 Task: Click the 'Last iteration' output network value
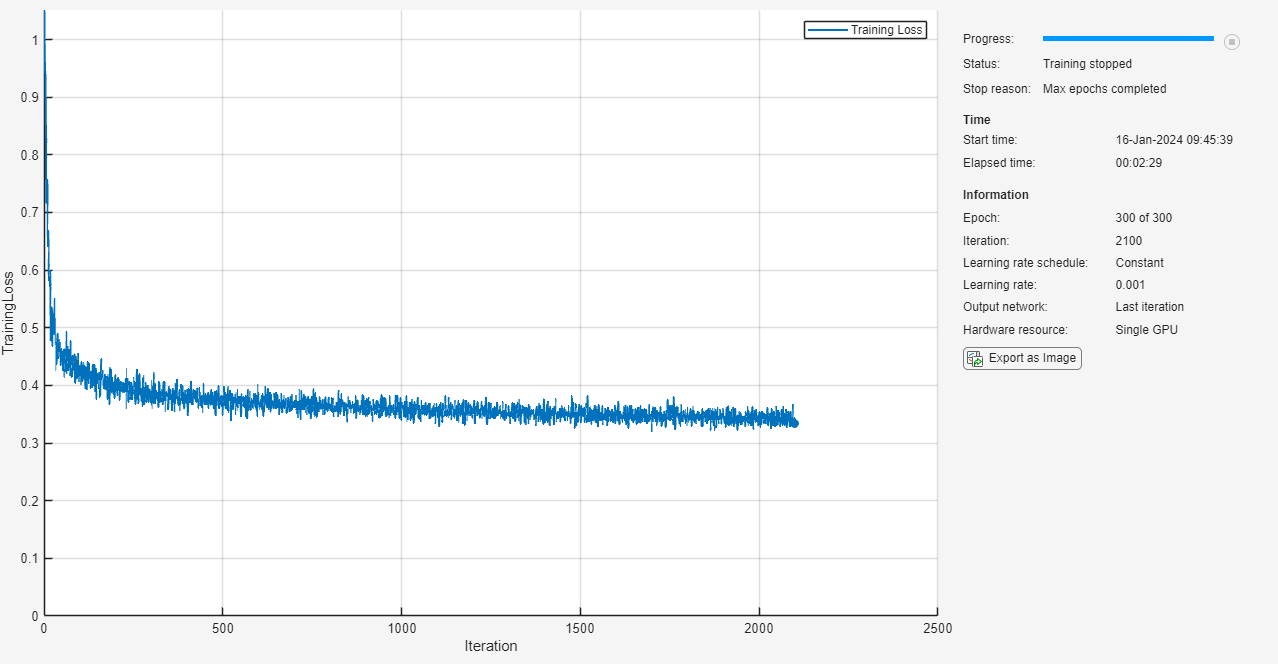[x=1149, y=307]
